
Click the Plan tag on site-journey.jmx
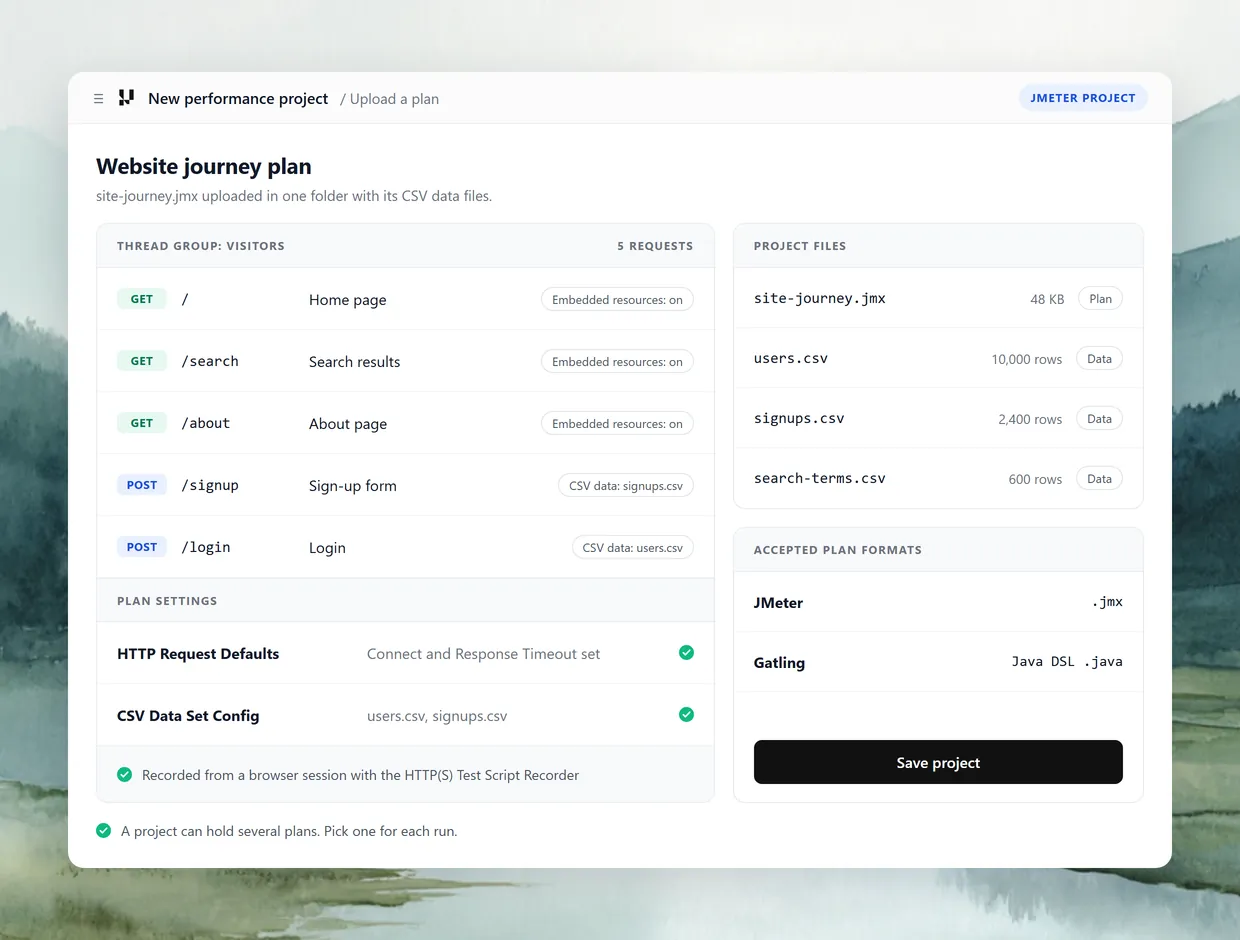click(x=1100, y=299)
